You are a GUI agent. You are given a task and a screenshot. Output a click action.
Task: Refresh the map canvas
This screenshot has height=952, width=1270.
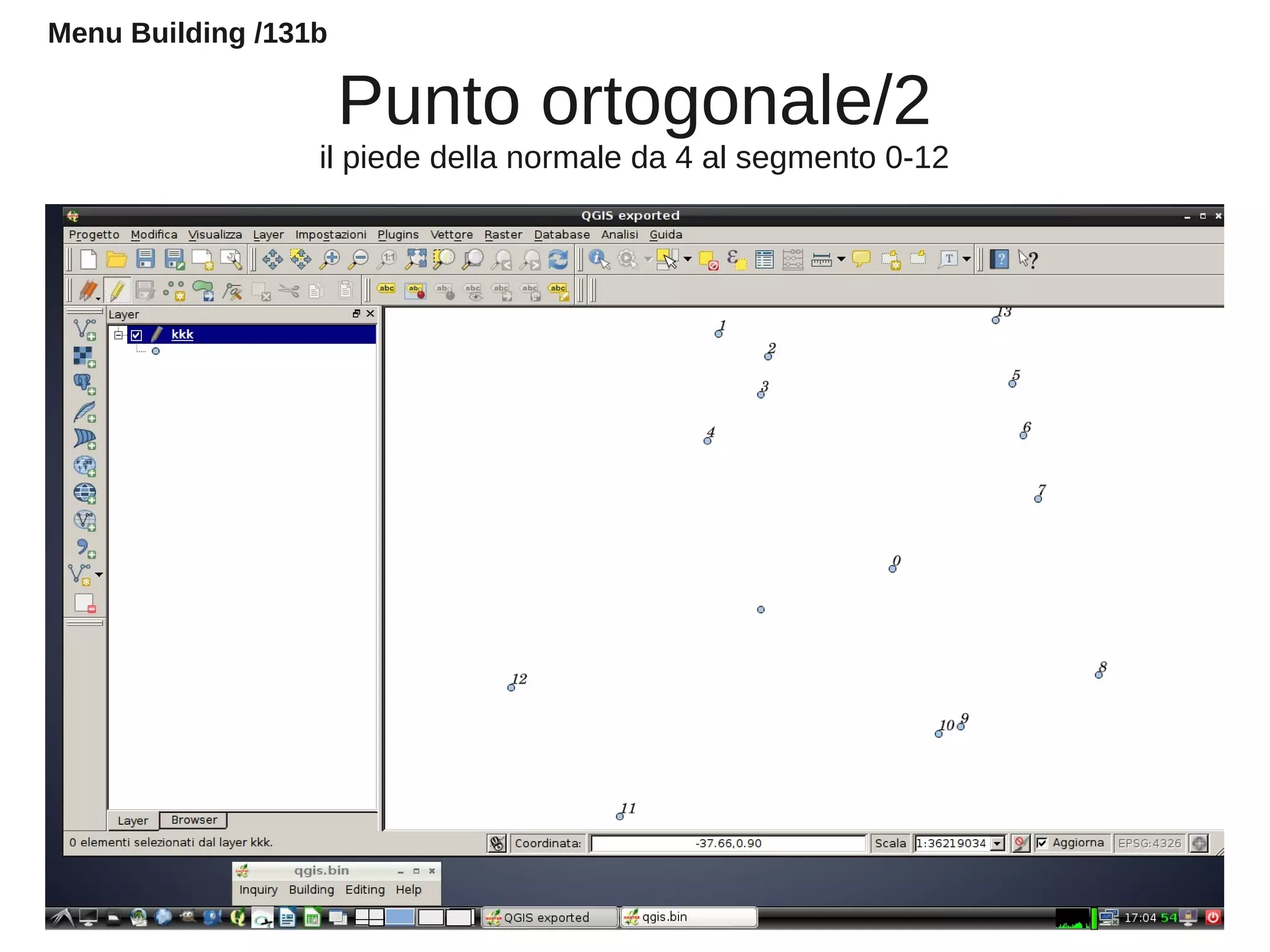tap(558, 259)
